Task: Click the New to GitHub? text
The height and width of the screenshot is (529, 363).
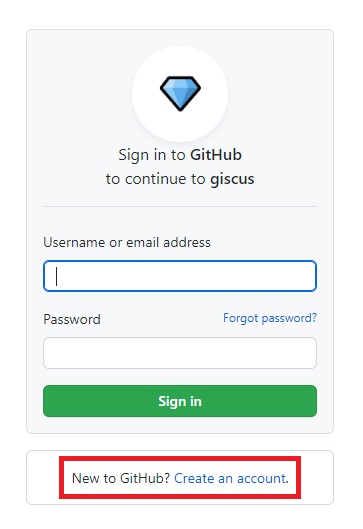Action: pos(121,478)
